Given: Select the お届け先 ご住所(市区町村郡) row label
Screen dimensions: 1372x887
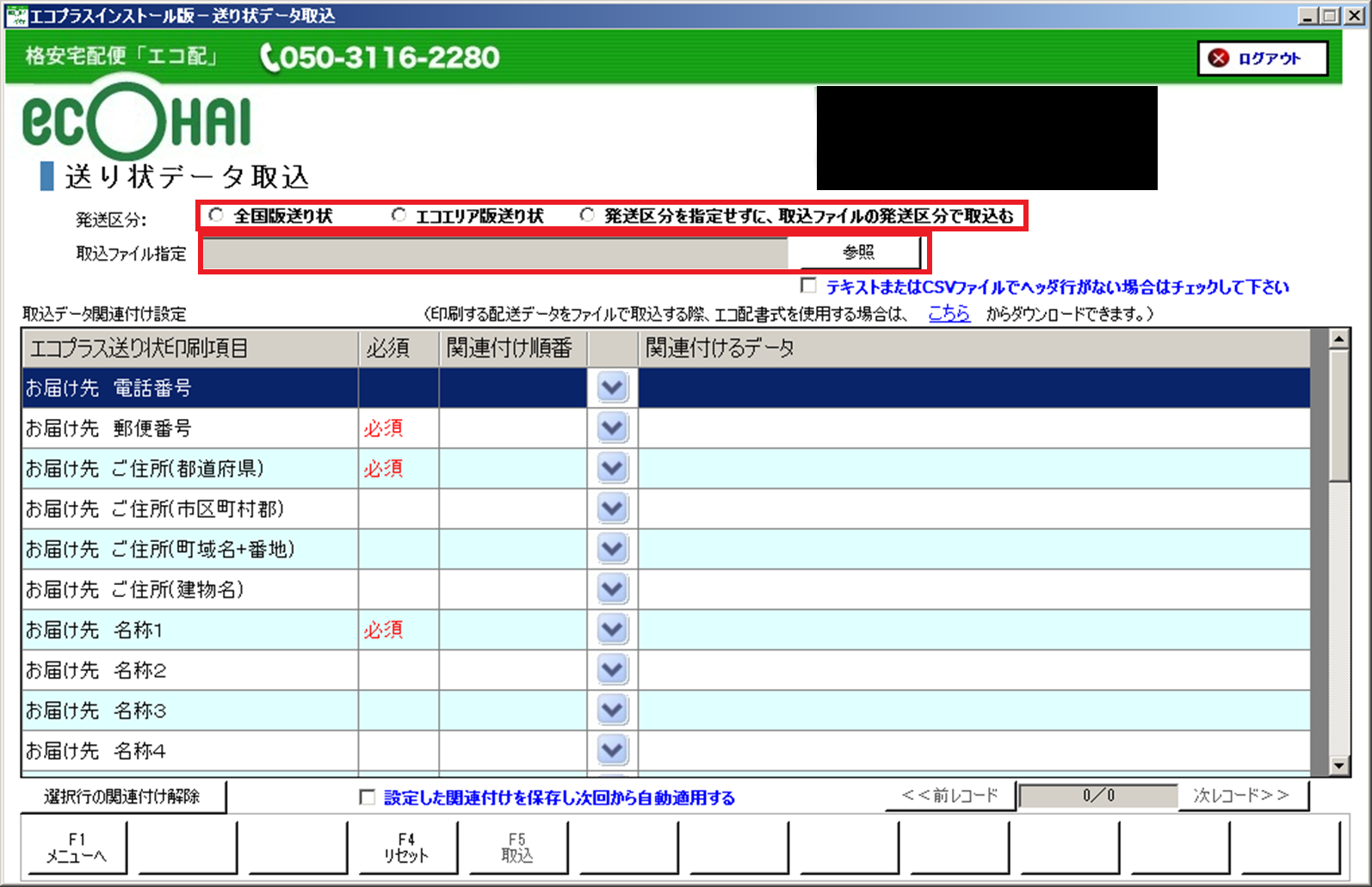Looking at the screenshot, I should [x=155, y=509].
